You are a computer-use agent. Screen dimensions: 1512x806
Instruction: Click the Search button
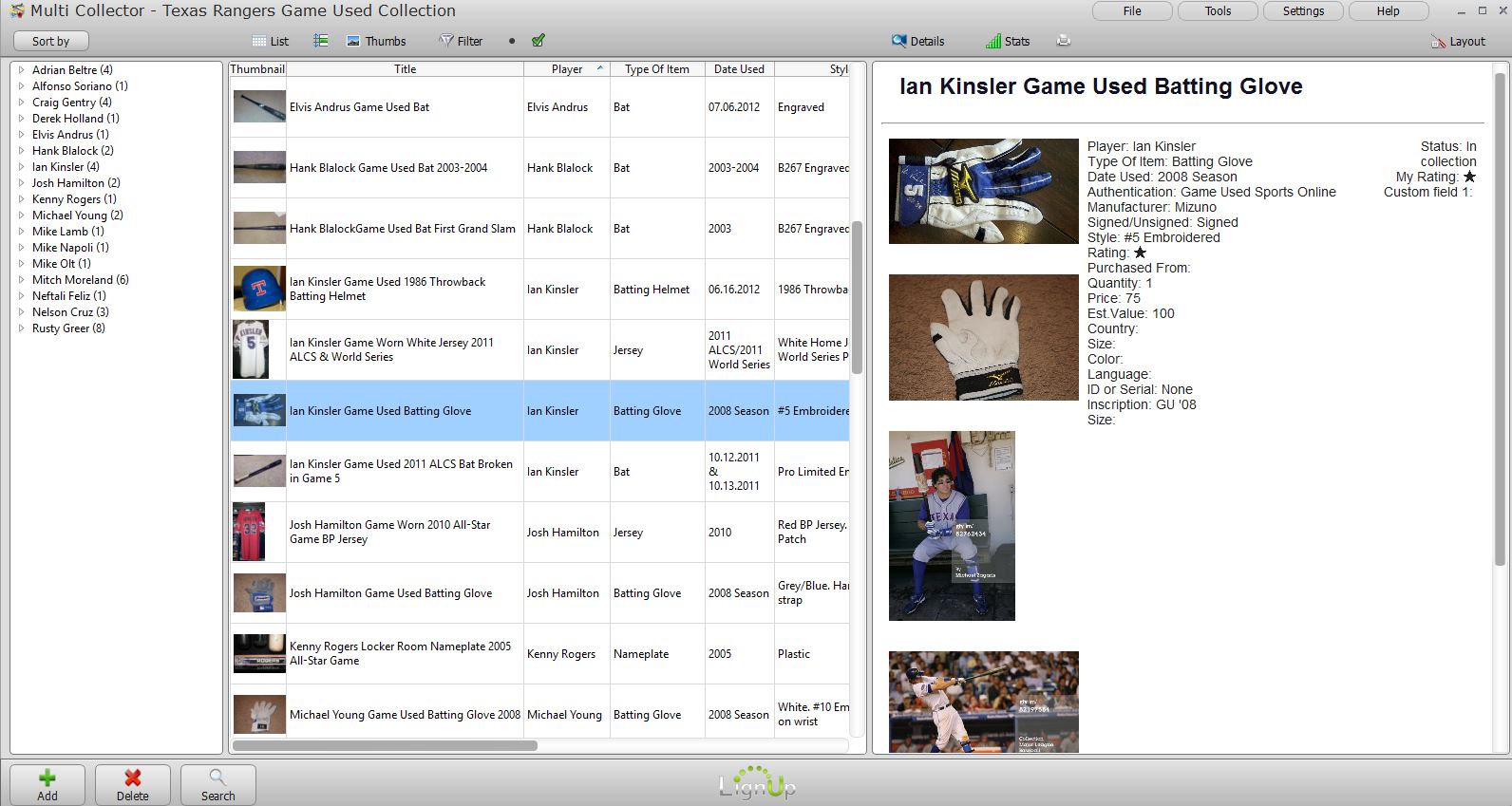tap(218, 785)
